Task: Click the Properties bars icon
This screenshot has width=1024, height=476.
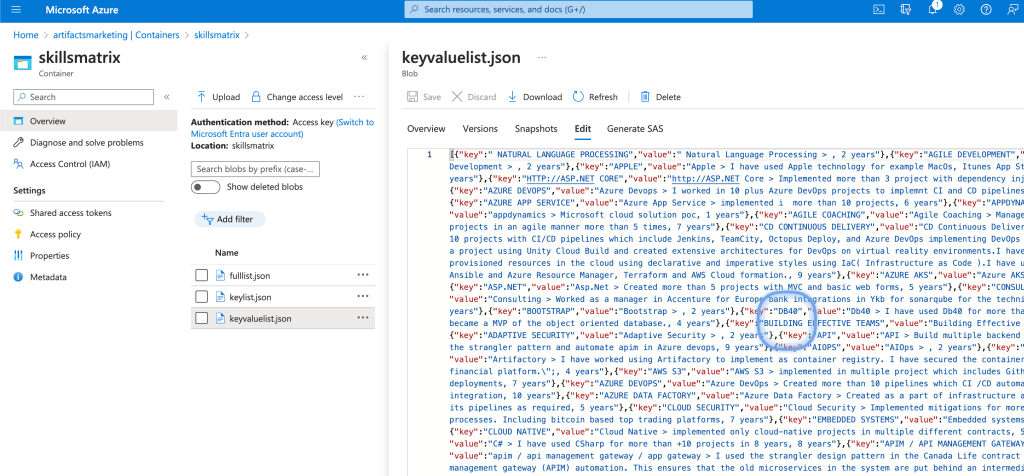Action: click(x=18, y=255)
